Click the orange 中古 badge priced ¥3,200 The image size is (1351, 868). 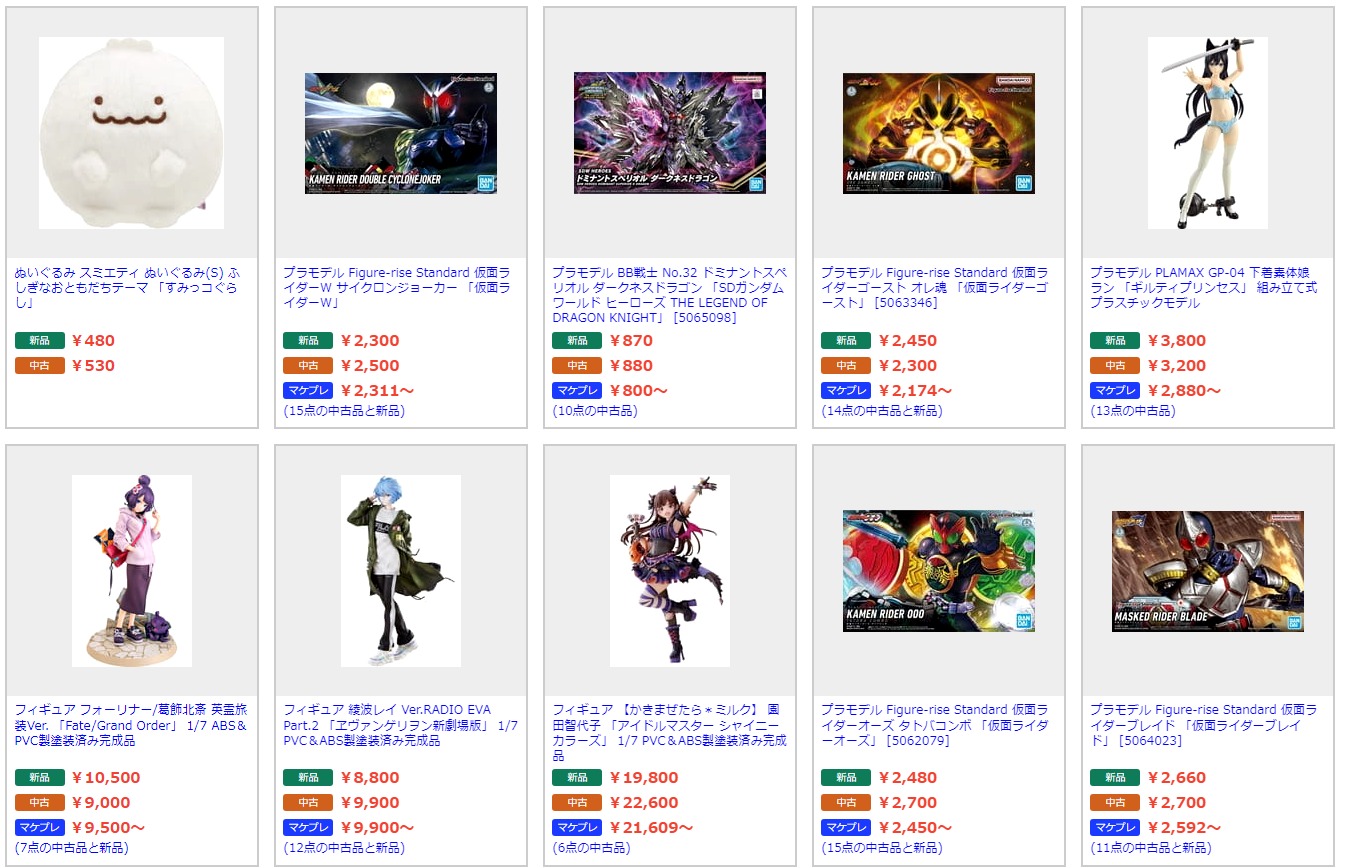pyautogui.click(x=1115, y=365)
